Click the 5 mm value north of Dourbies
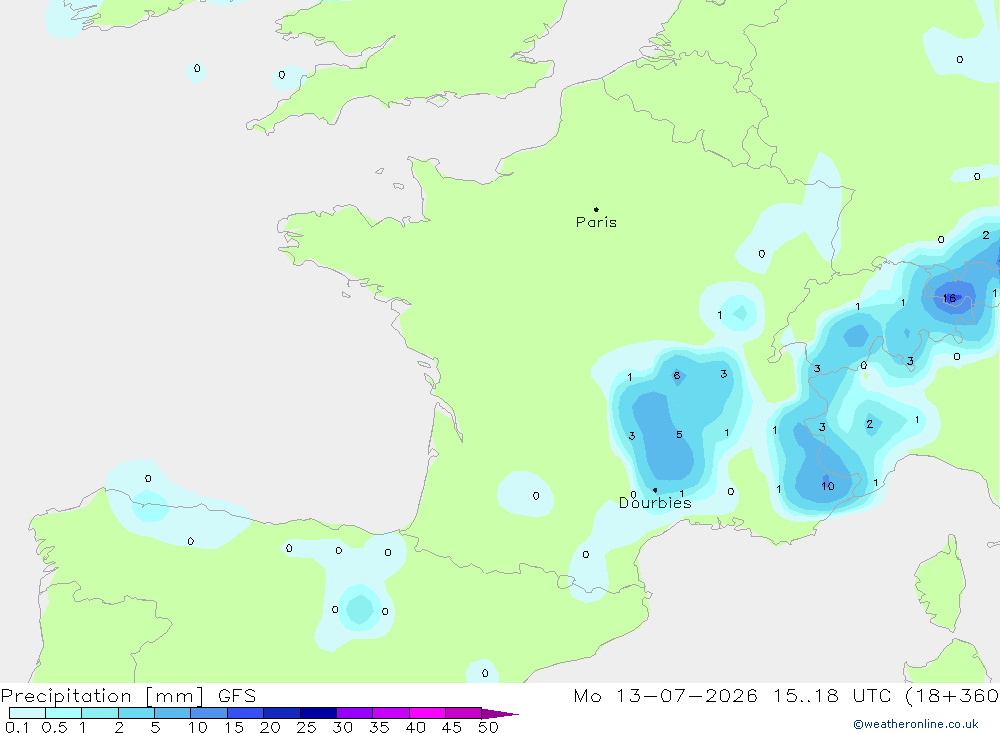 [x=679, y=434]
